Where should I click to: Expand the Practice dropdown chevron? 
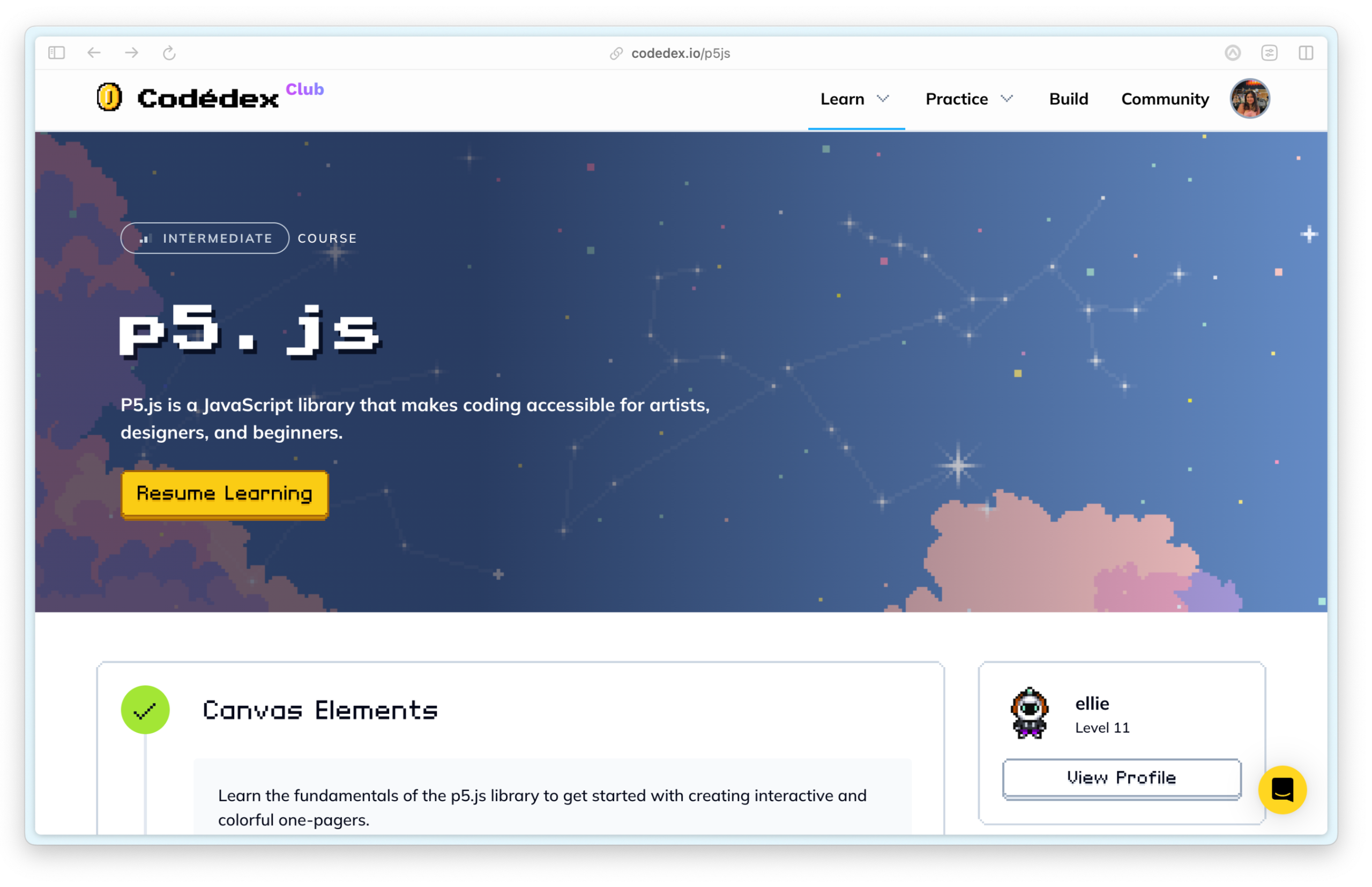1005,99
